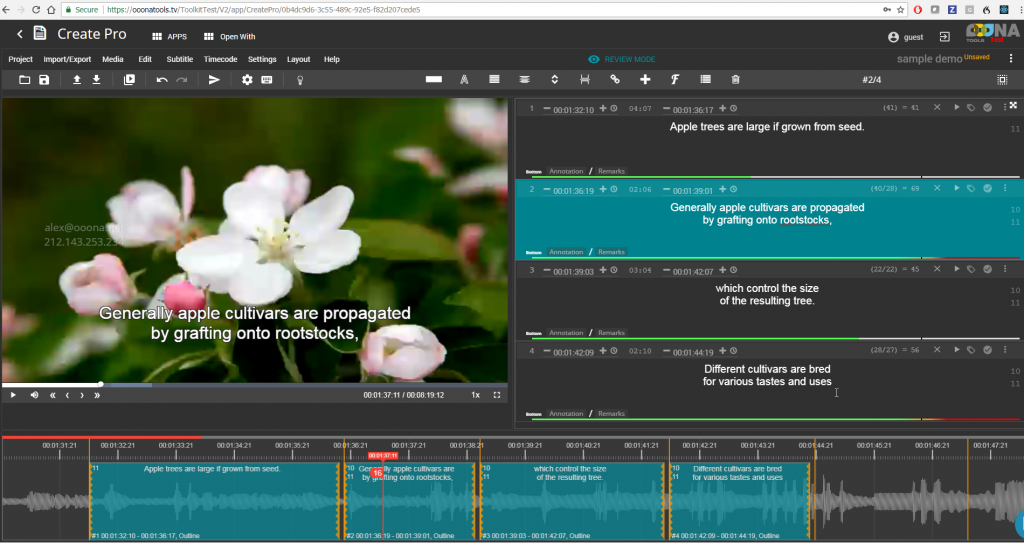Click the undo arrow in toolbar

[x=162, y=80]
